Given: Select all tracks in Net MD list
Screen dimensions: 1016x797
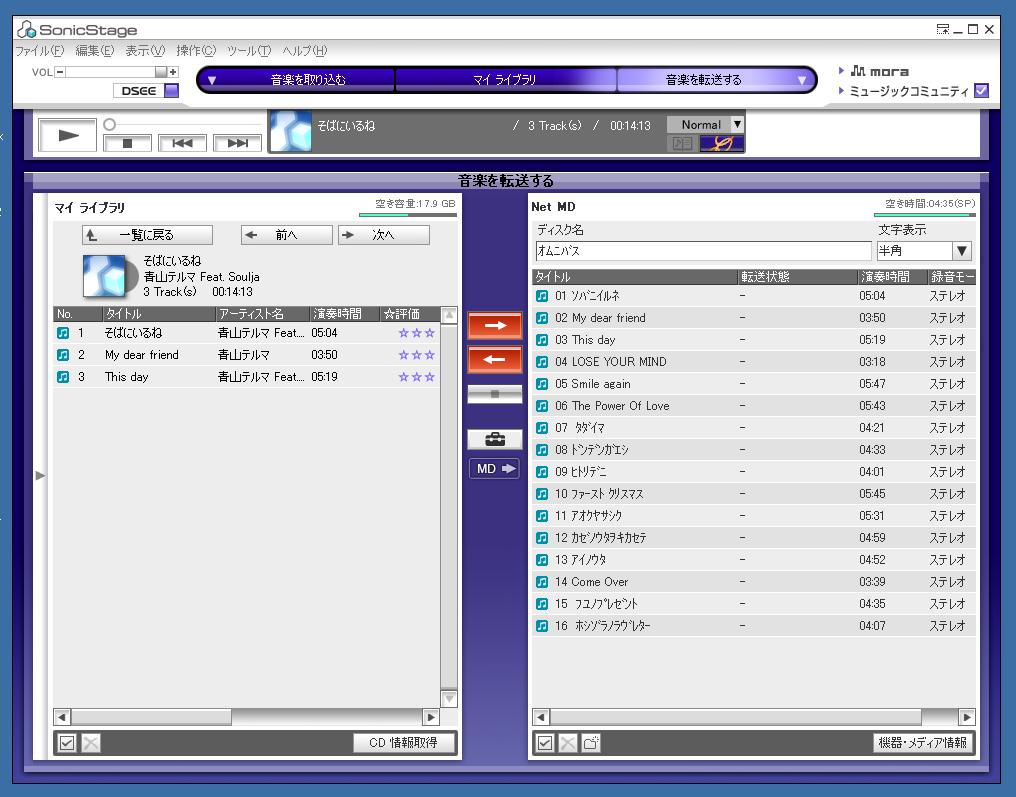Looking at the screenshot, I should click(x=545, y=743).
